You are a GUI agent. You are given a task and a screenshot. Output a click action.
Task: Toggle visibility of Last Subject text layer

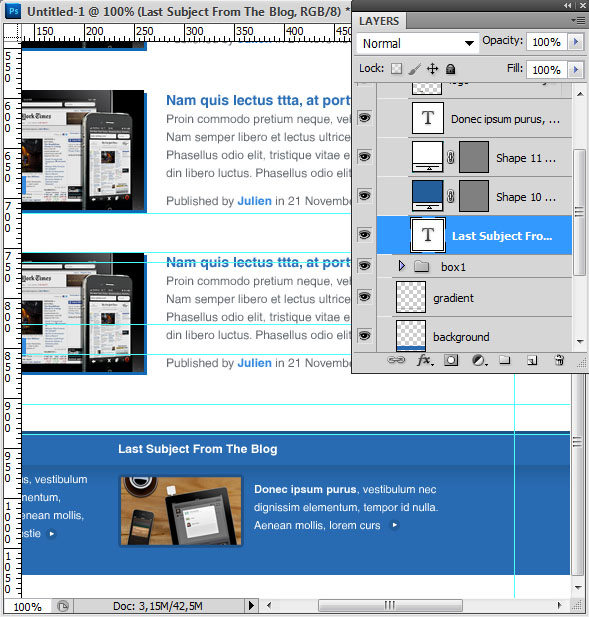click(364, 235)
